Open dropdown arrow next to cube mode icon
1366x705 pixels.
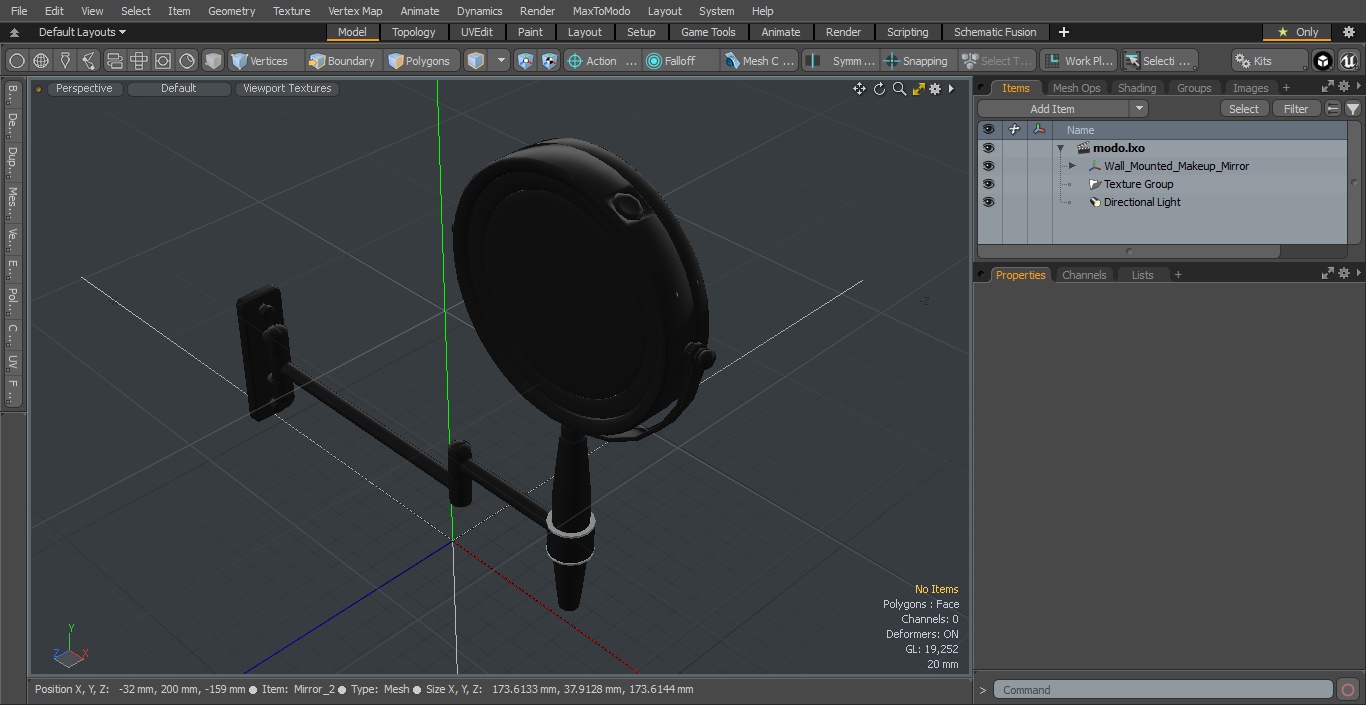tap(501, 61)
